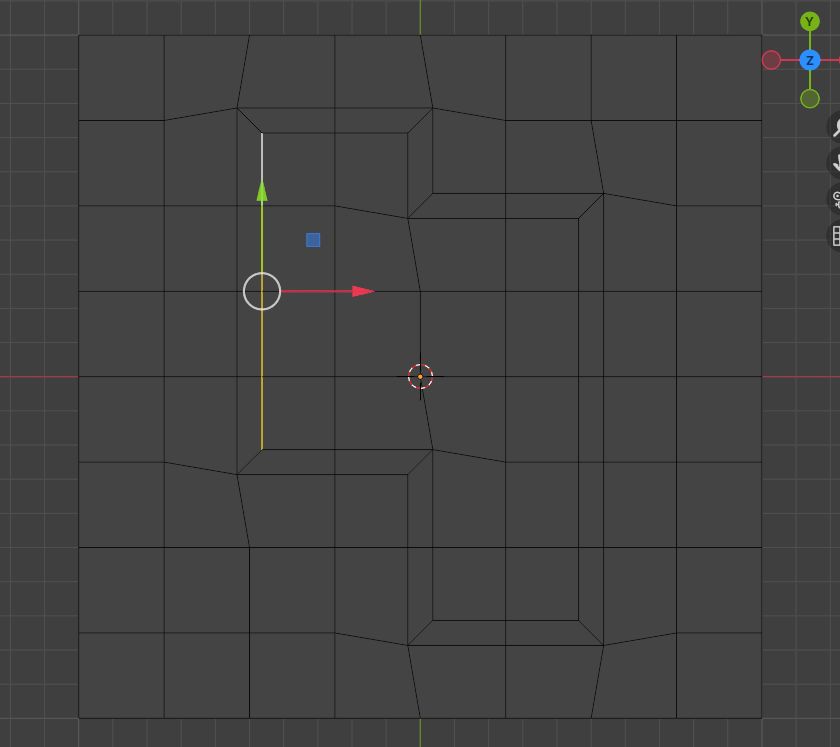The width and height of the screenshot is (840, 747).
Task: Toggle the camera view button
Action: [x=835, y=199]
